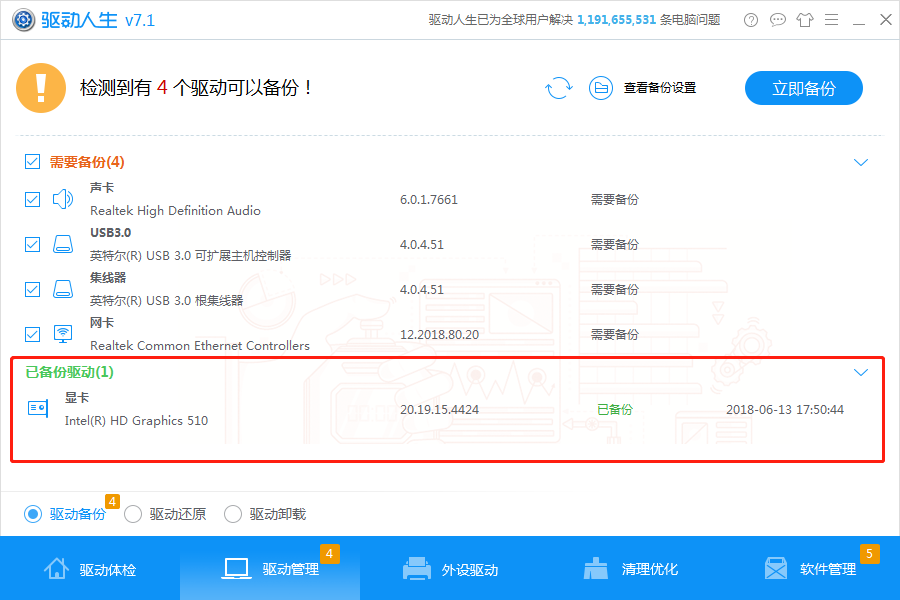900x600 pixels.
Task: Collapse the 已备份驱动 section chevron
Action: pyautogui.click(x=861, y=371)
